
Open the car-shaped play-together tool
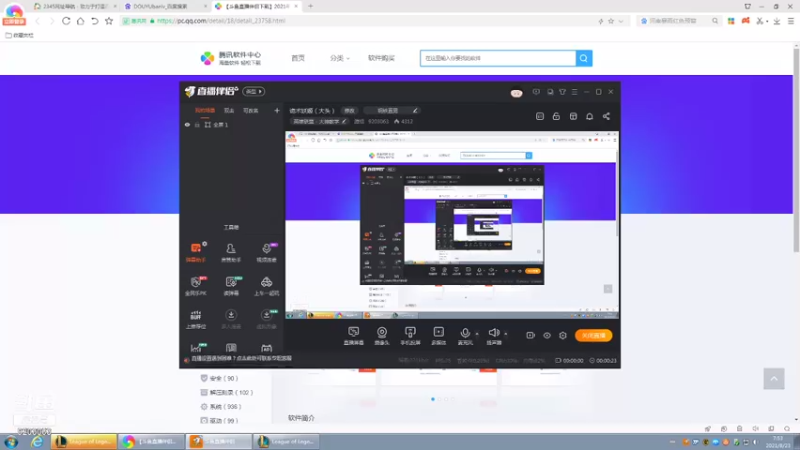(266, 286)
